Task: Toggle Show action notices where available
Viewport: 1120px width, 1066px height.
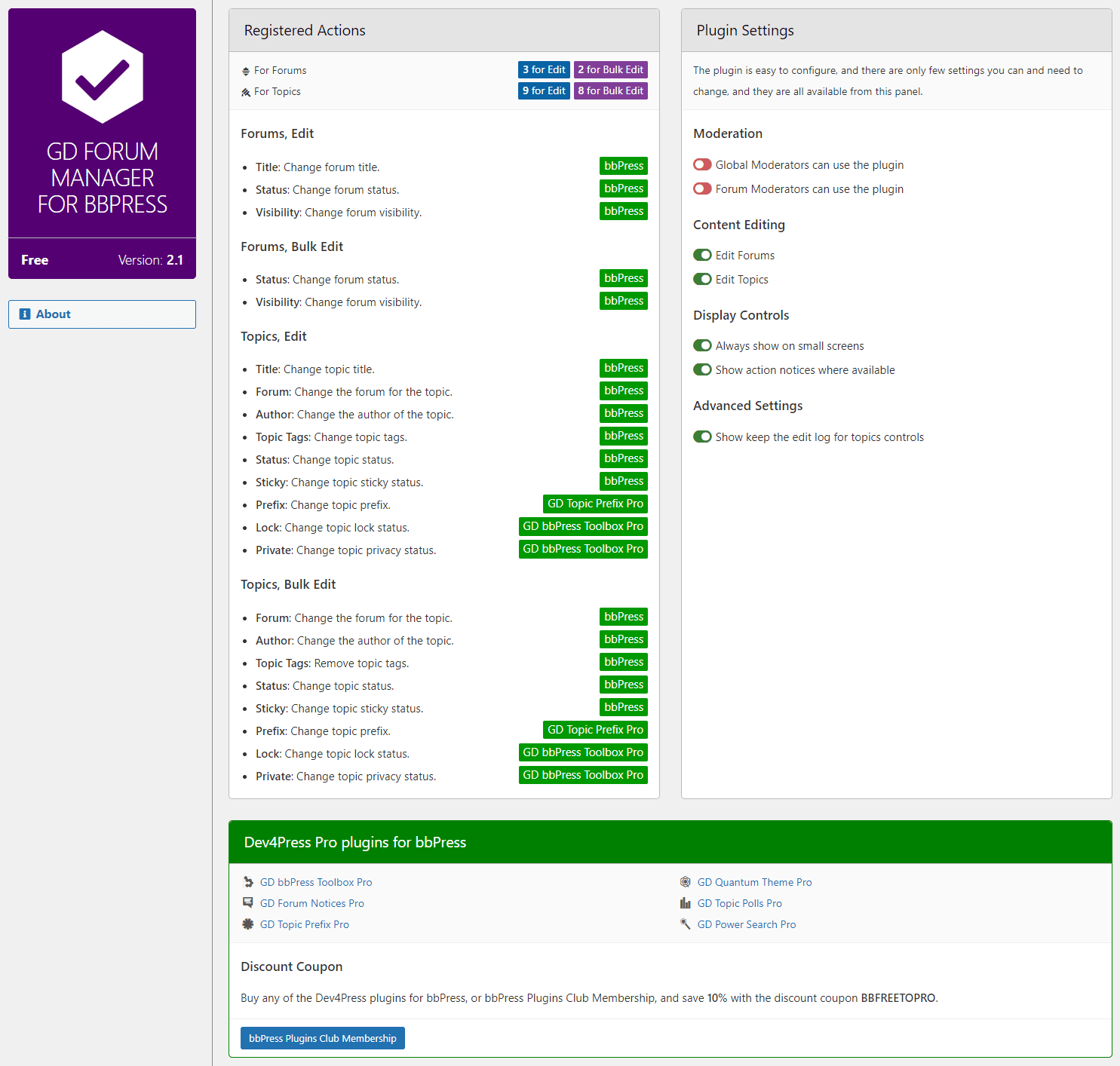Action: (702, 369)
